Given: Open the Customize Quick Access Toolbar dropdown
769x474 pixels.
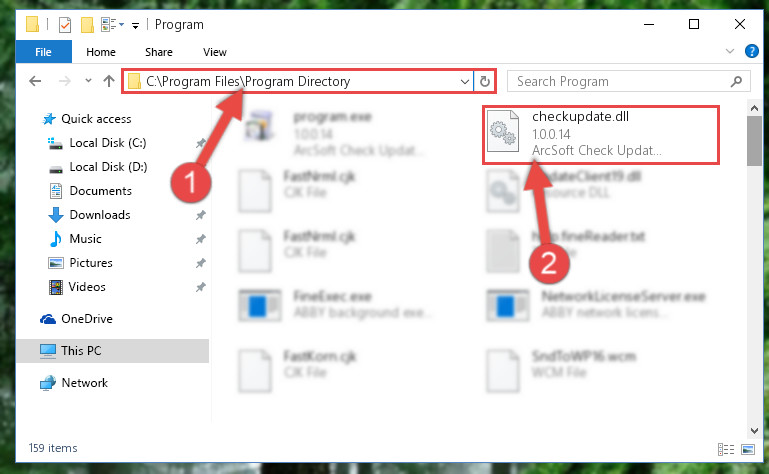Looking at the screenshot, I should 135,26.
